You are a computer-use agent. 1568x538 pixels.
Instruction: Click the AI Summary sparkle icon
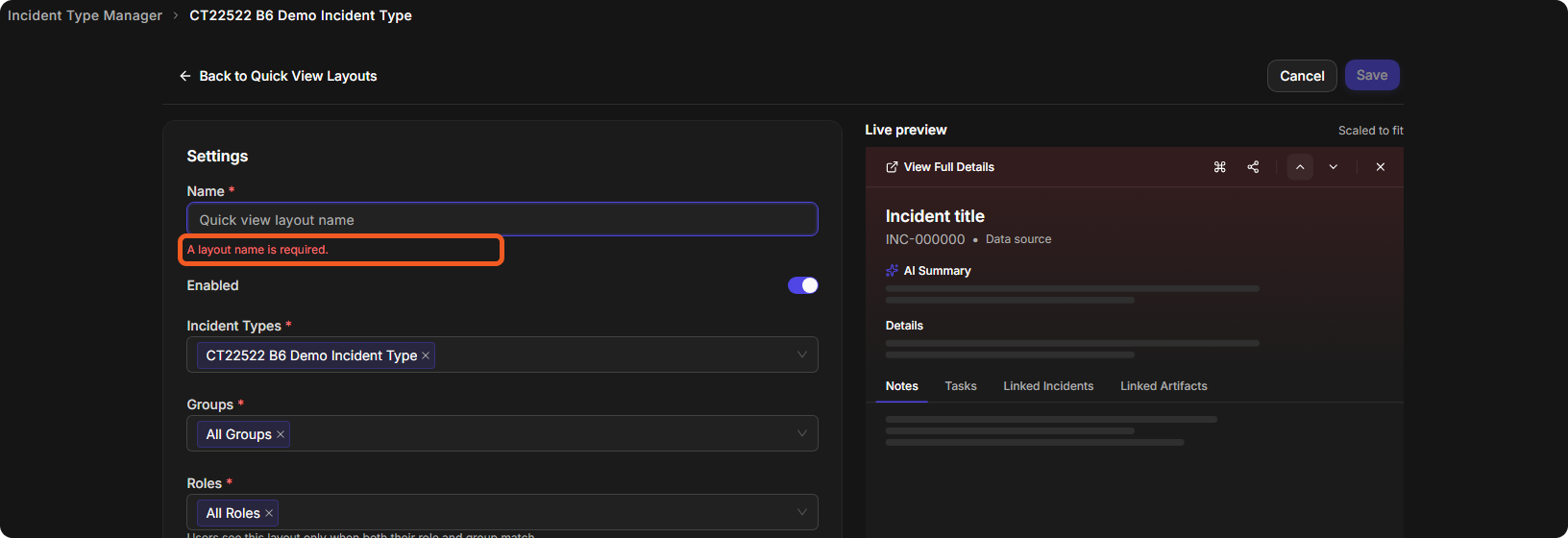pyautogui.click(x=892, y=271)
